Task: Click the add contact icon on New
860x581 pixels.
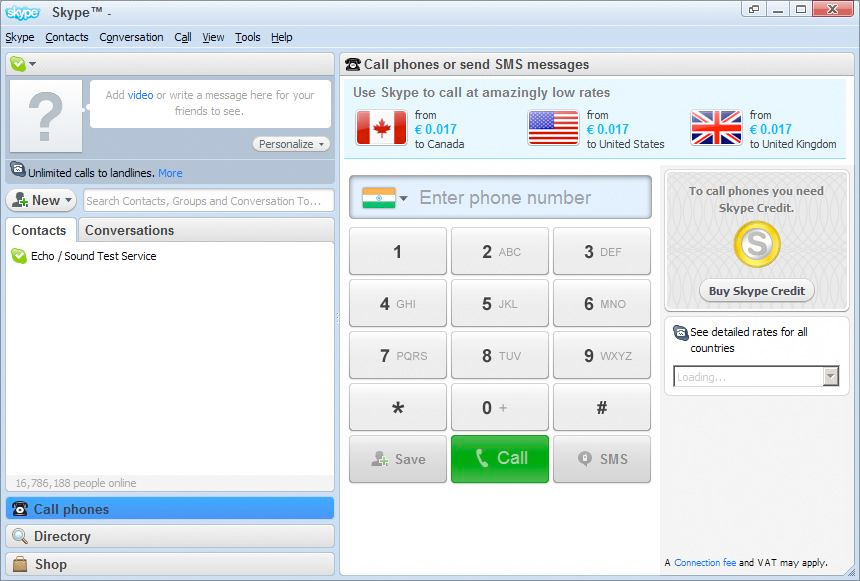Action: point(20,200)
